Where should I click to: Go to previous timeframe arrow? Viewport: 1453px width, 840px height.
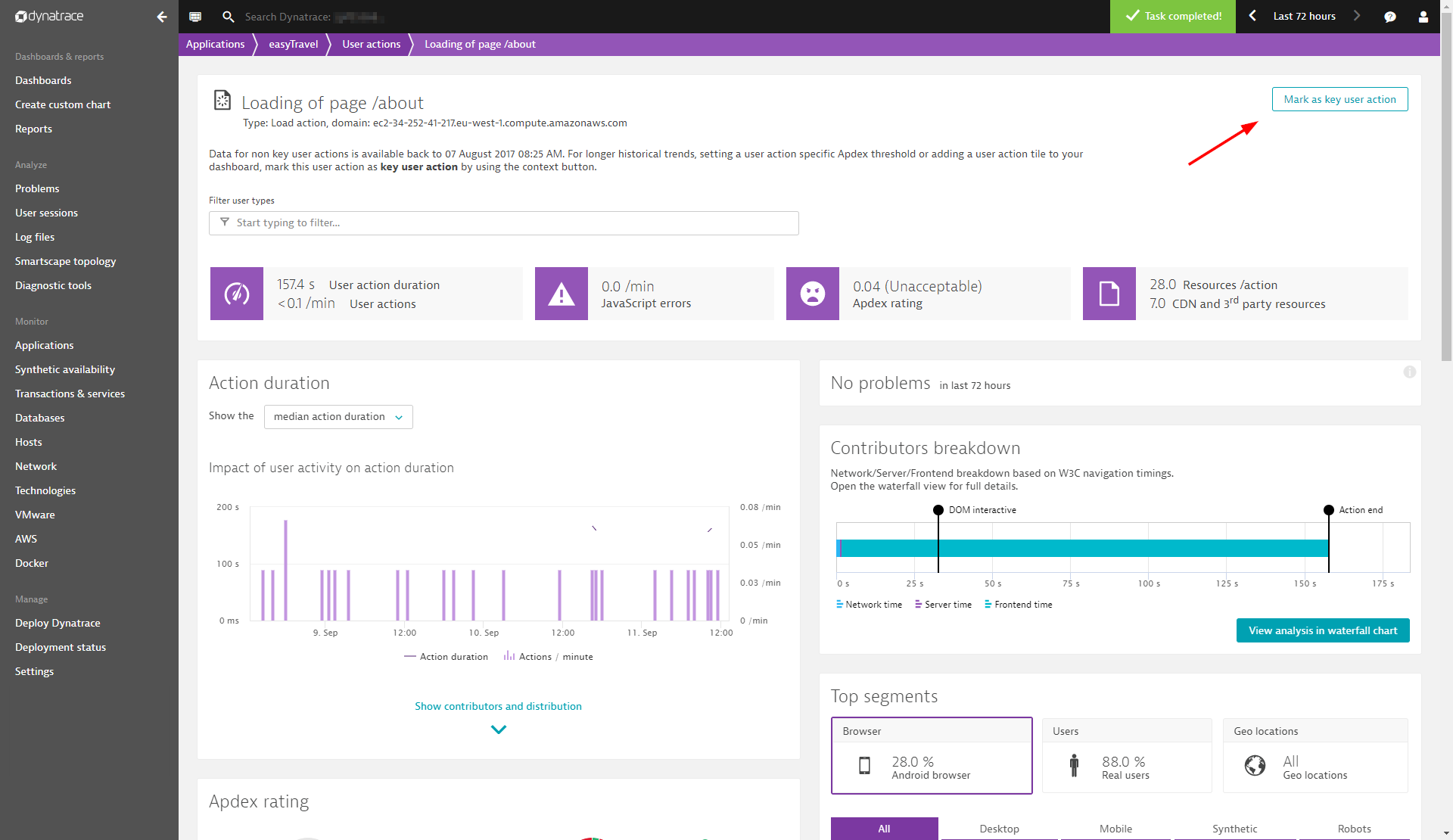pos(1253,16)
